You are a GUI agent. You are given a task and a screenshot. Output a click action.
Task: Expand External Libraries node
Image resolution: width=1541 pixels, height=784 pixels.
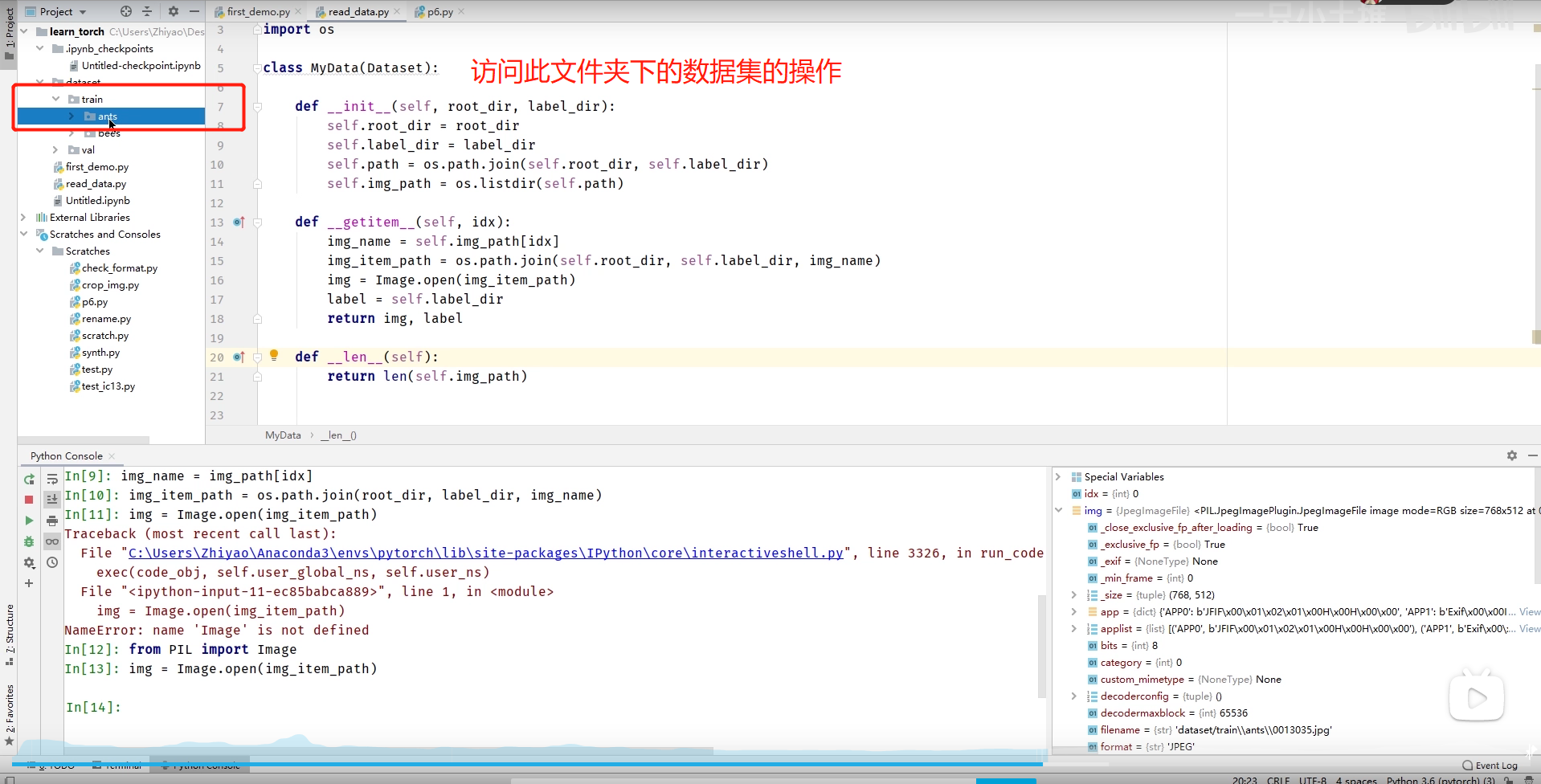point(24,217)
